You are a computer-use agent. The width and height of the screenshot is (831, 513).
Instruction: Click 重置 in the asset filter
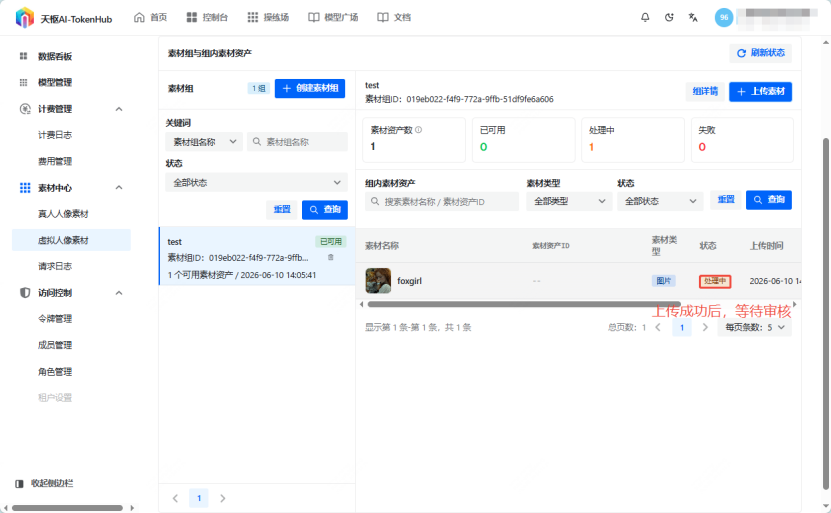click(x=726, y=200)
